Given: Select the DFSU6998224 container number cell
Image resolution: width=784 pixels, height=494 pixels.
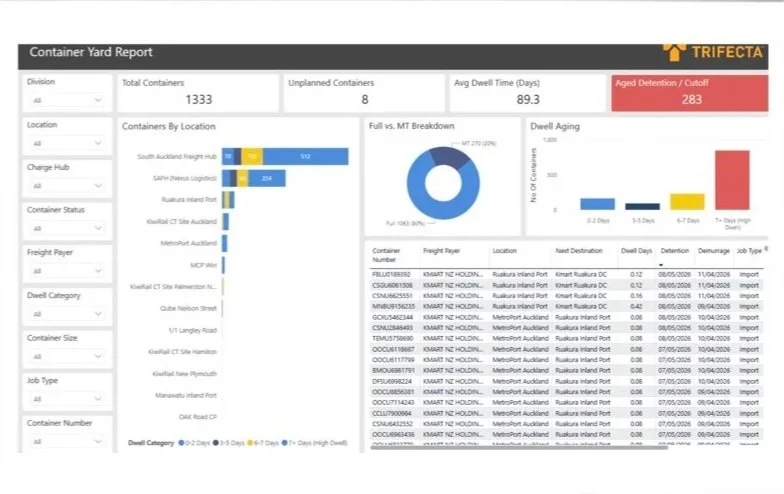Looking at the screenshot, I should 392,382.
